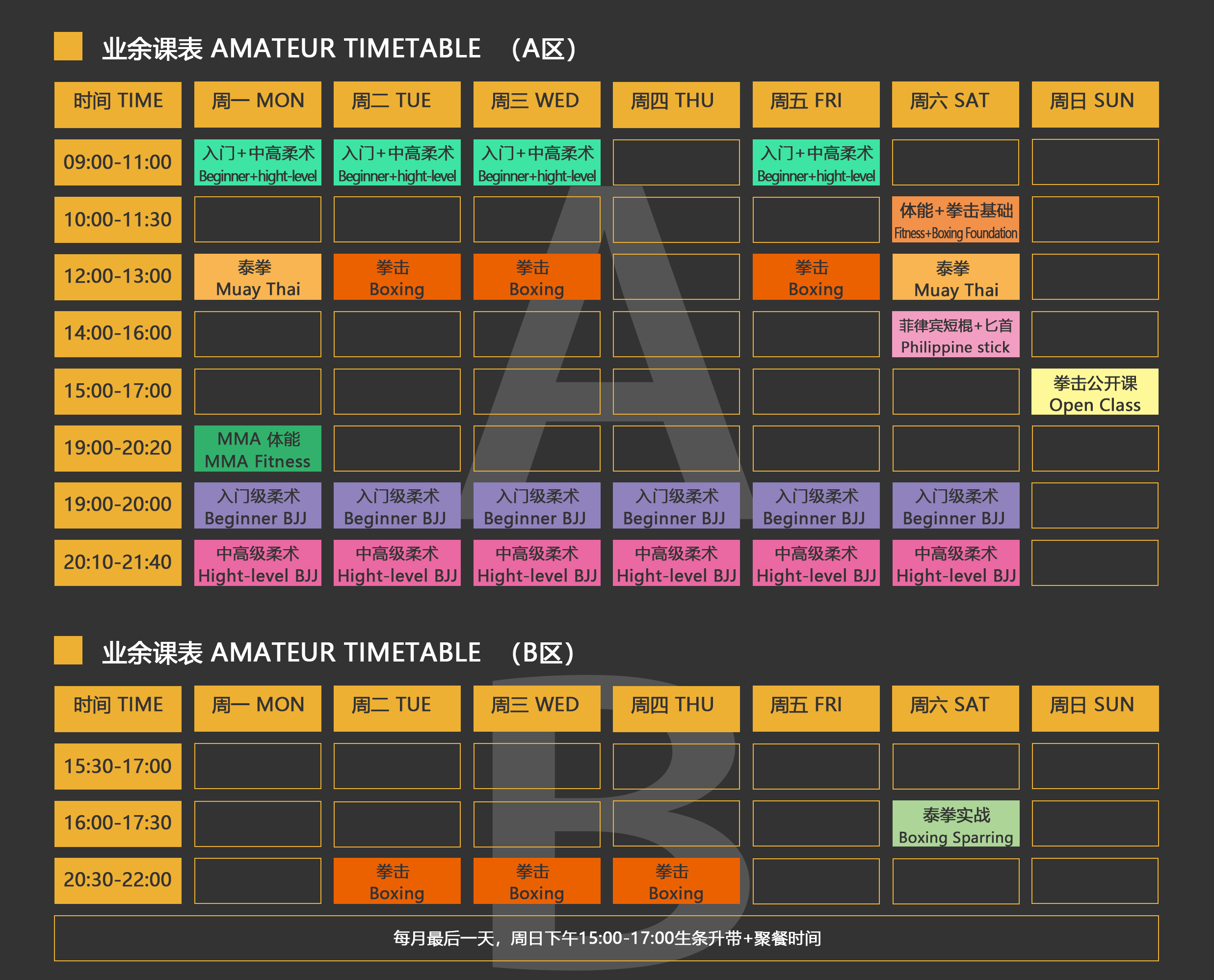Select Thursday Beginner BJJ class
Viewport: 1214px width, 980px height.
tap(676, 505)
